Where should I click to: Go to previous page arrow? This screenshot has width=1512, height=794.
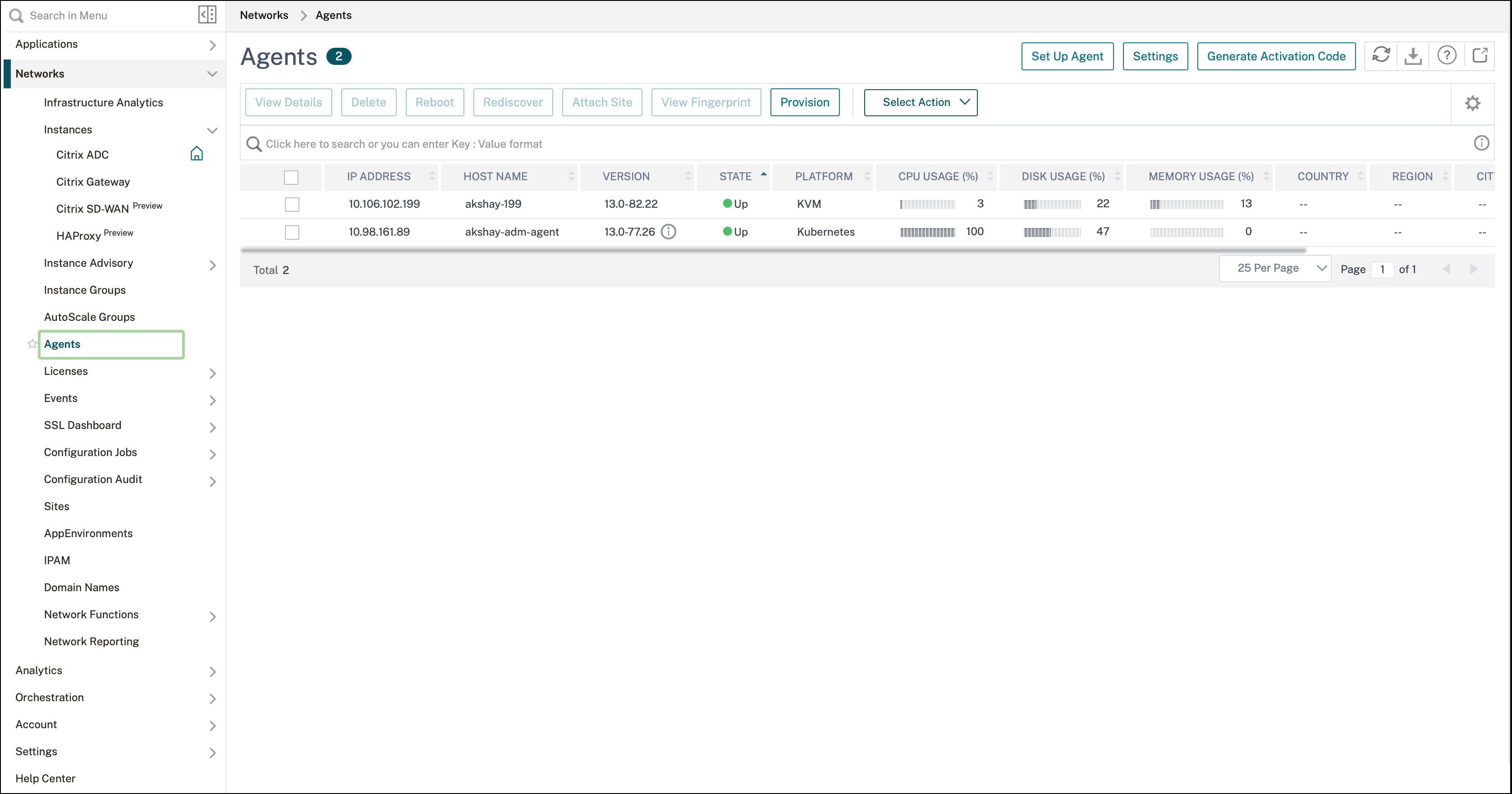(1446, 269)
